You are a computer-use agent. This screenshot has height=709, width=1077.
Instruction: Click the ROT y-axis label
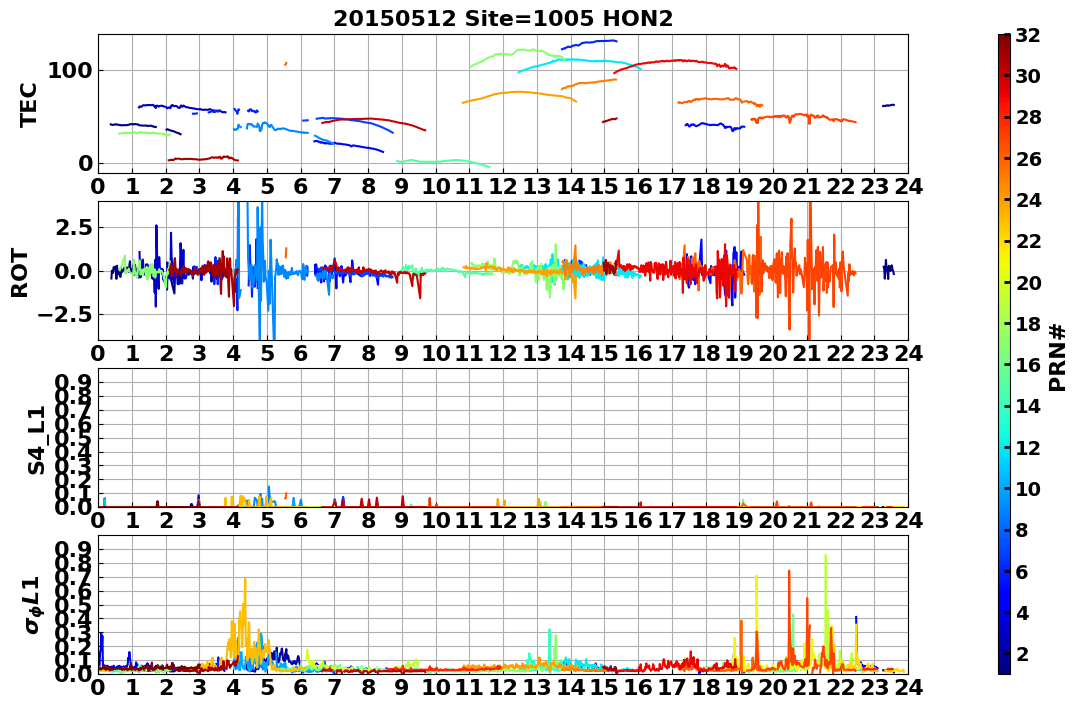(x=21, y=273)
